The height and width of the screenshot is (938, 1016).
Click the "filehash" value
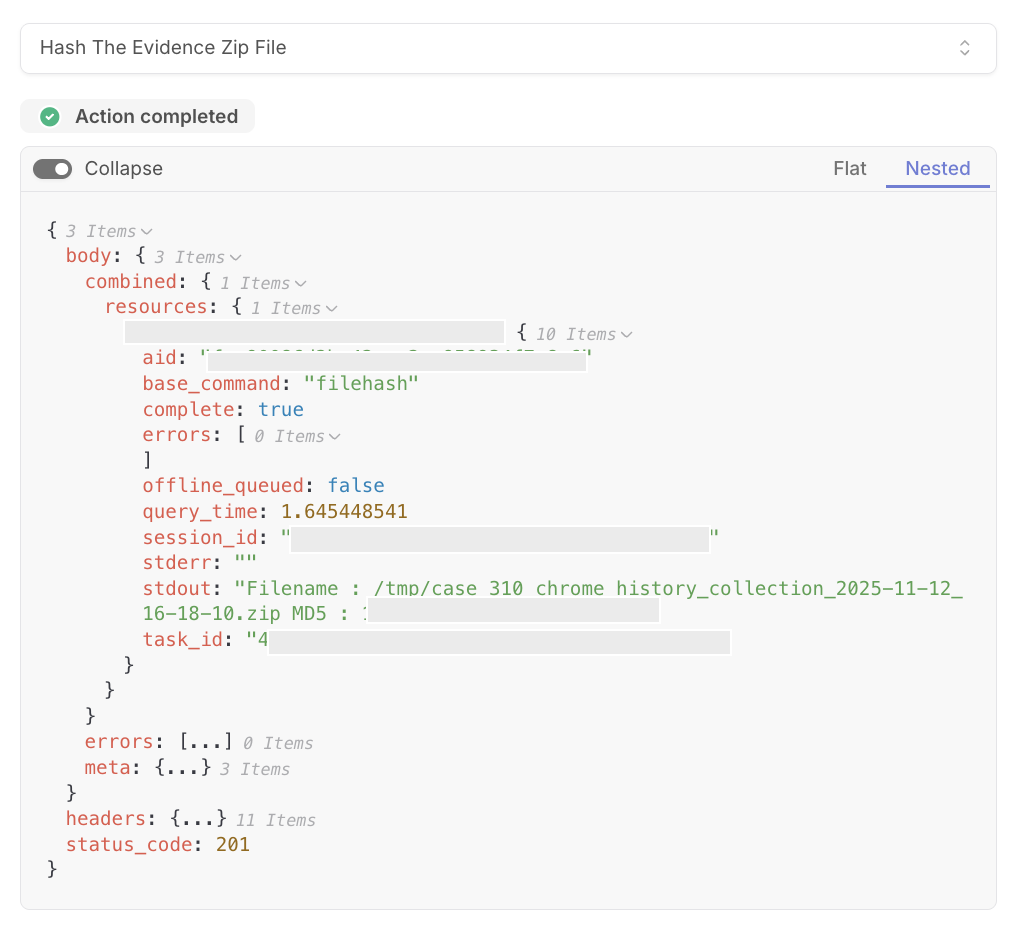[362, 383]
